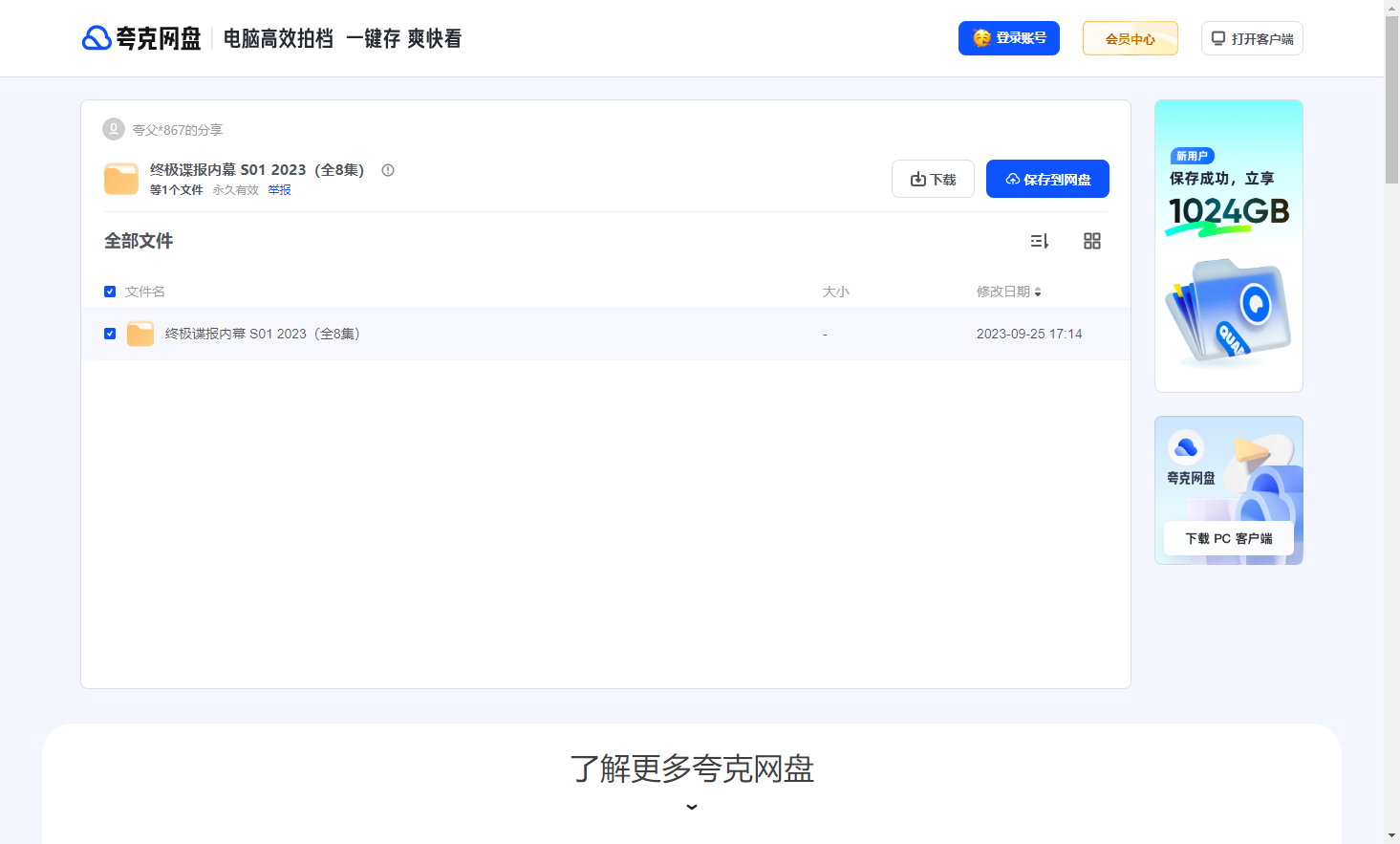The image size is (1400, 844).
Task: Click the 文件名 column header
Action: coord(145,292)
